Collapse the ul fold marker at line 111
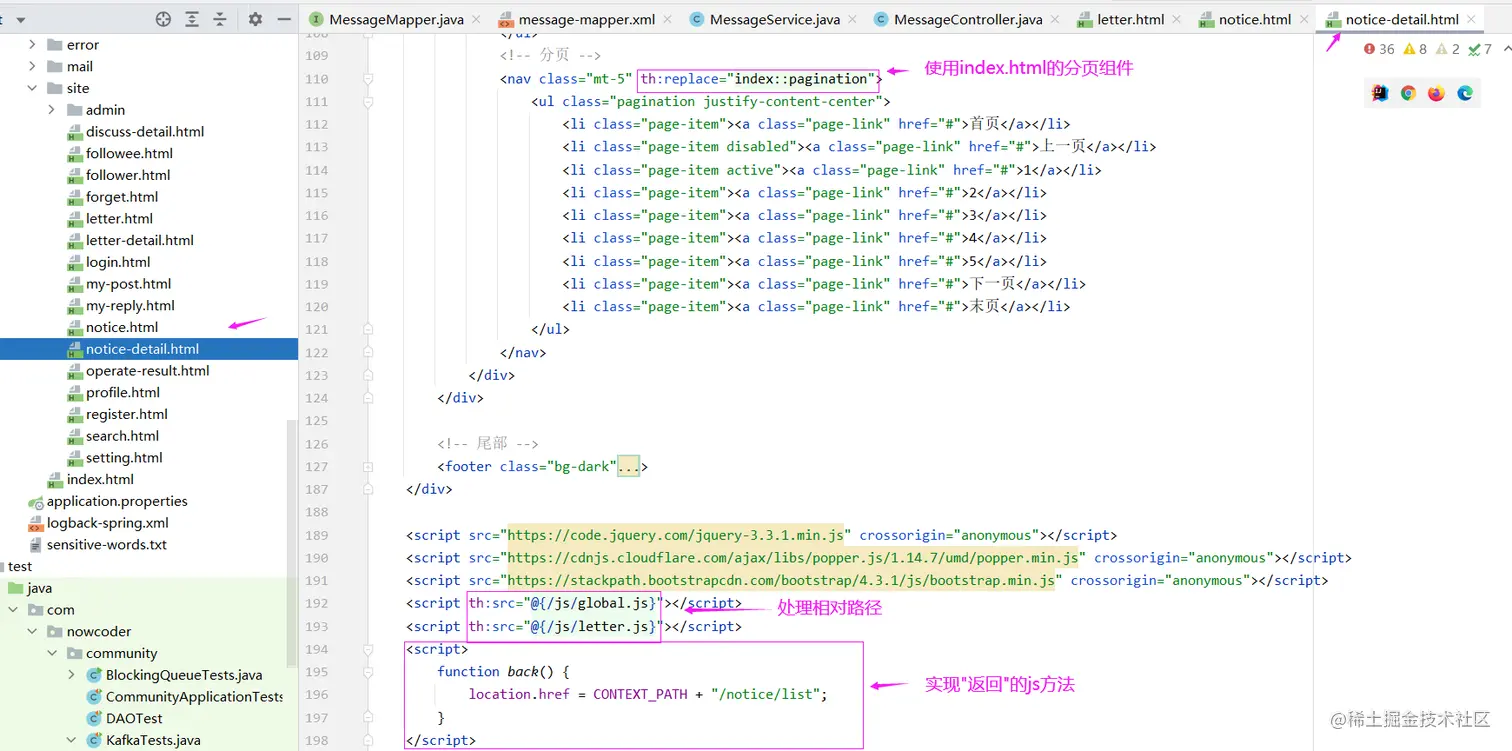 [x=368, y=101]
